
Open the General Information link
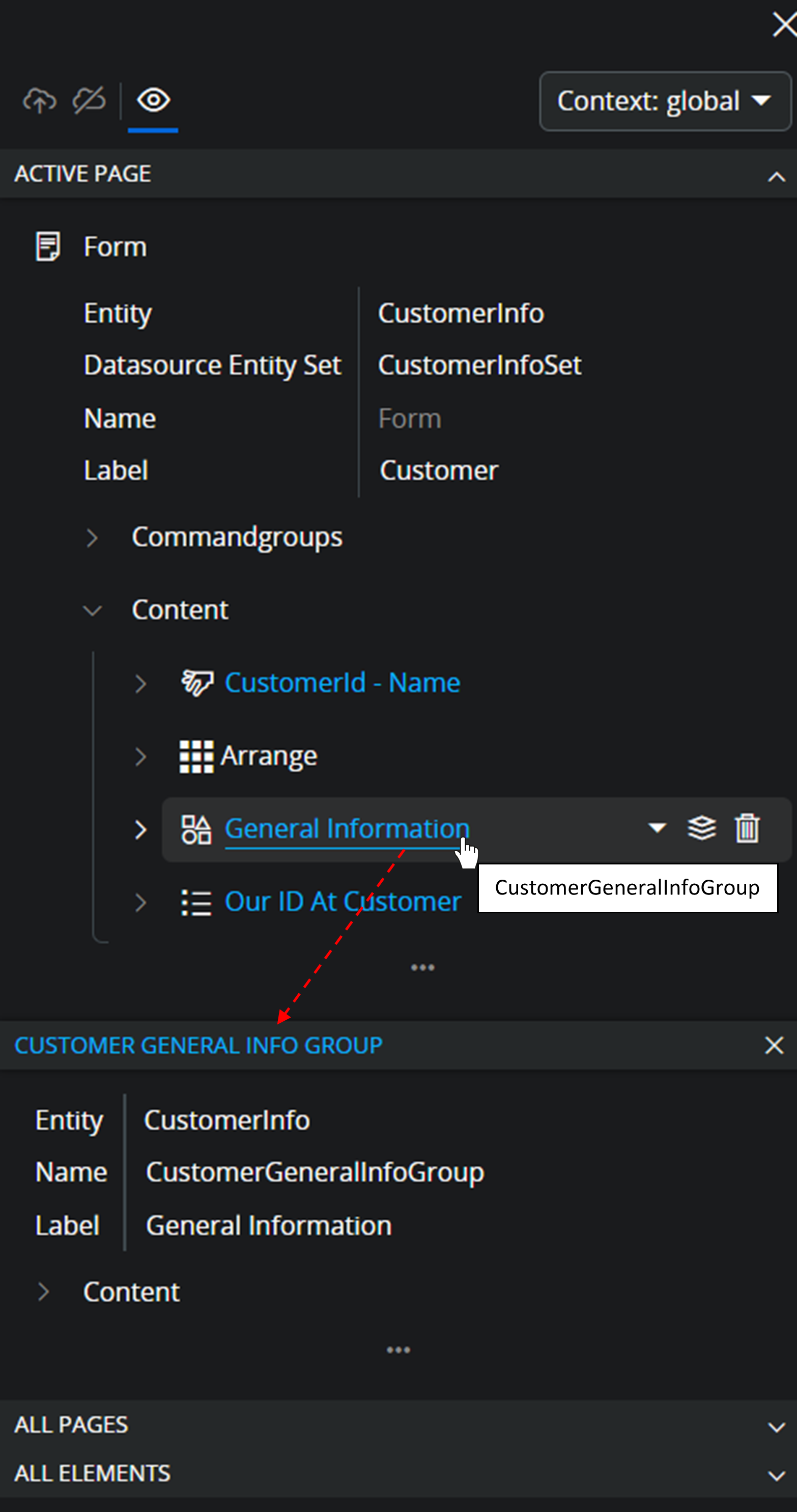[346, 829]
